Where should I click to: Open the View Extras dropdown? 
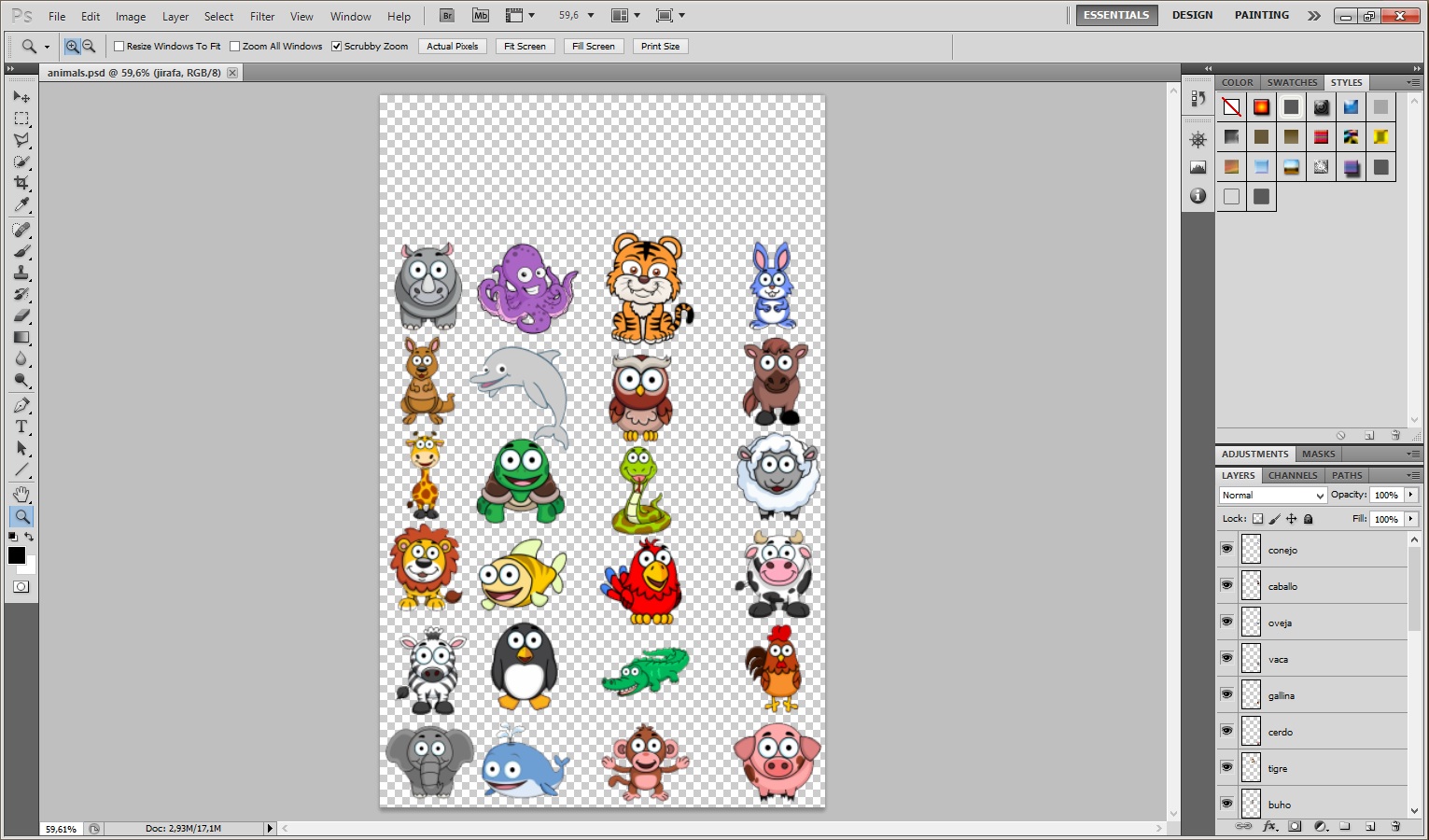point(520,16)
